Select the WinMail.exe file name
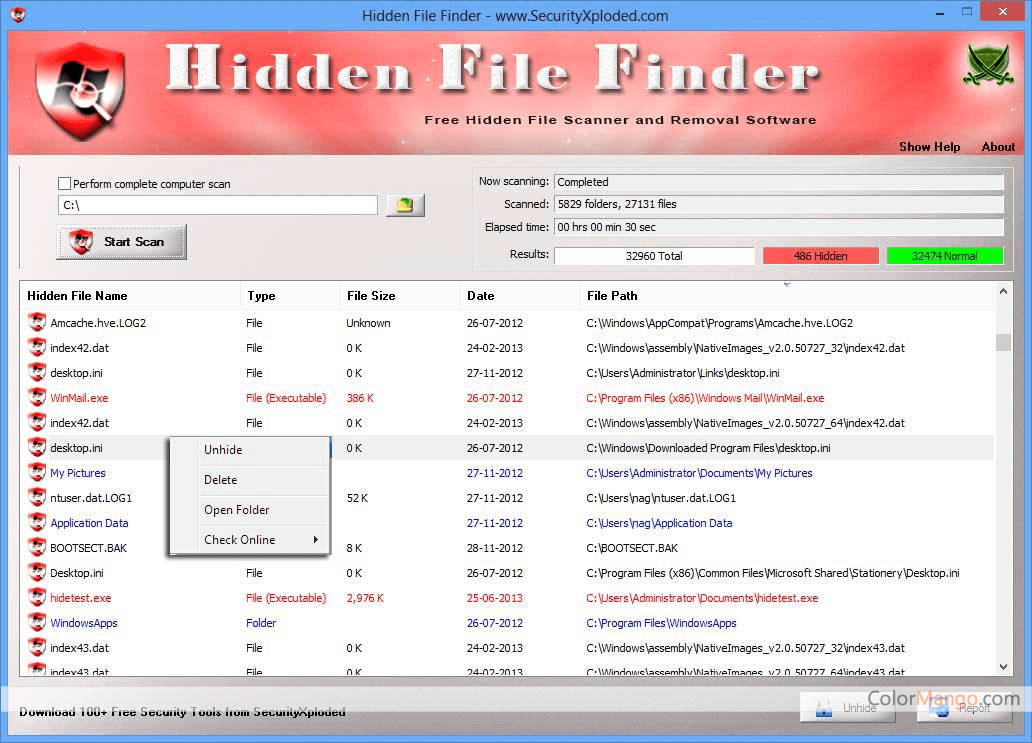Image resolution: width=1032 pixels, height=743 pixels. coord(79,398)
